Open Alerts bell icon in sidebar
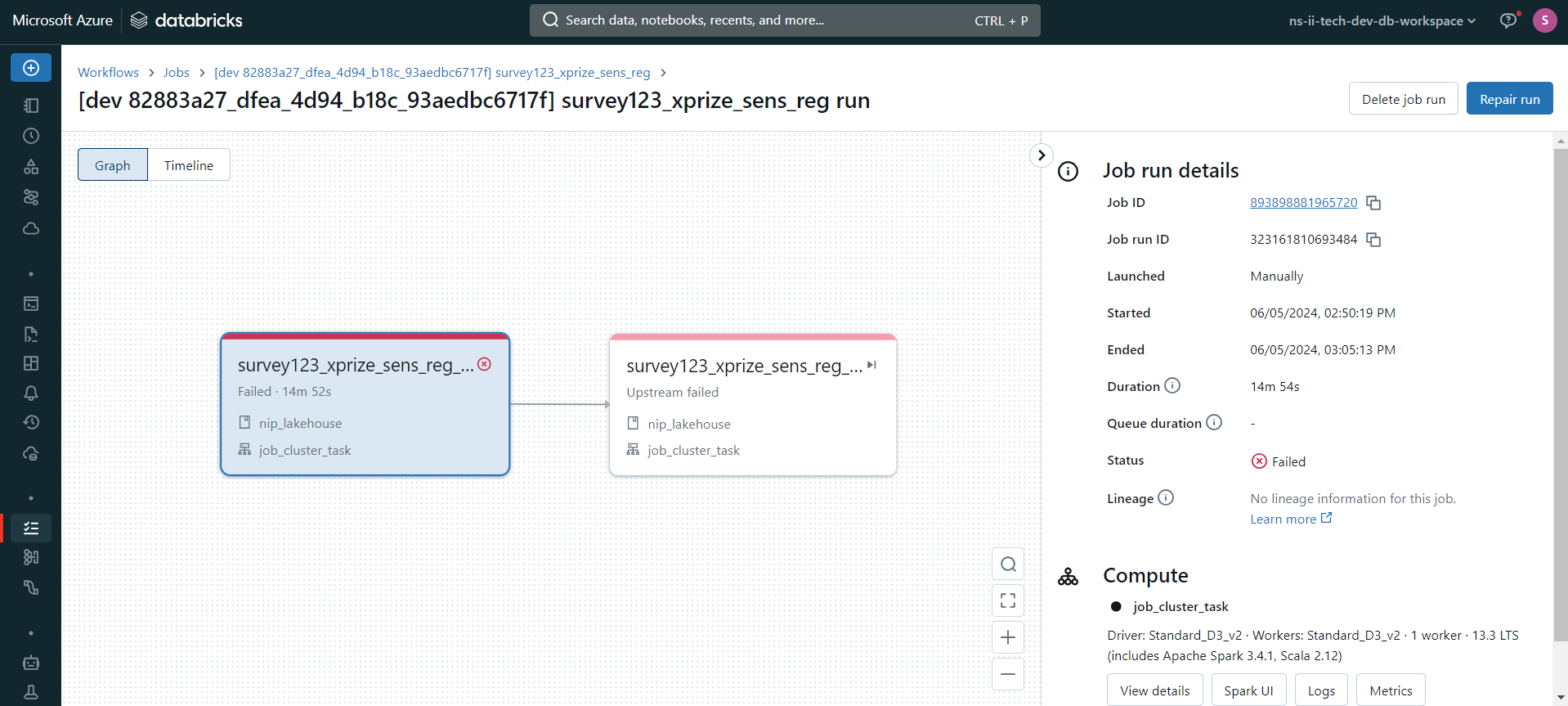 click(x=31, y=393)
